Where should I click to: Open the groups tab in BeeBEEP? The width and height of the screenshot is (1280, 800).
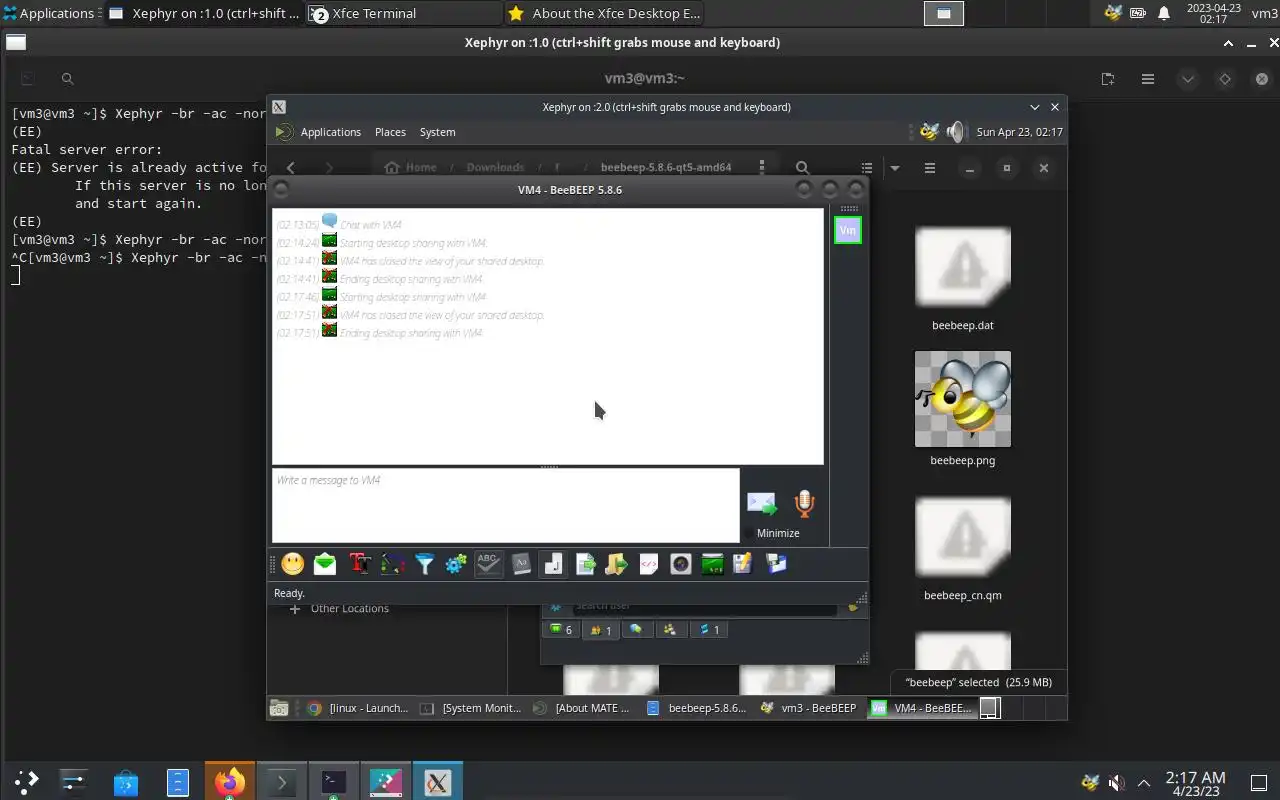pos(670,630)
